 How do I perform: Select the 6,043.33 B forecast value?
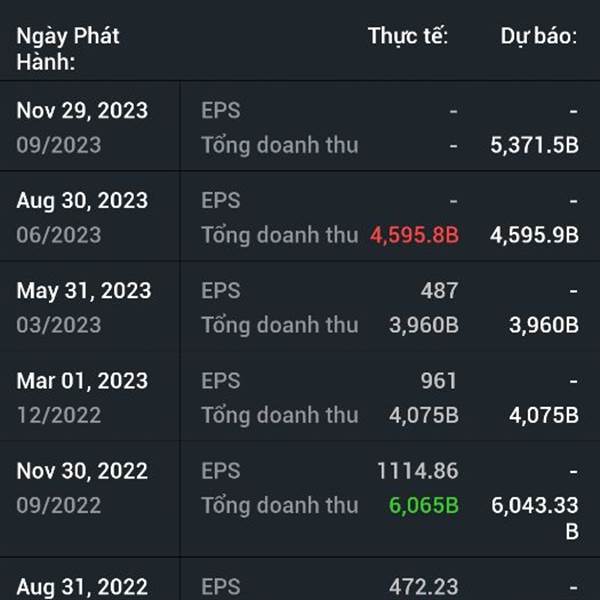535,518
